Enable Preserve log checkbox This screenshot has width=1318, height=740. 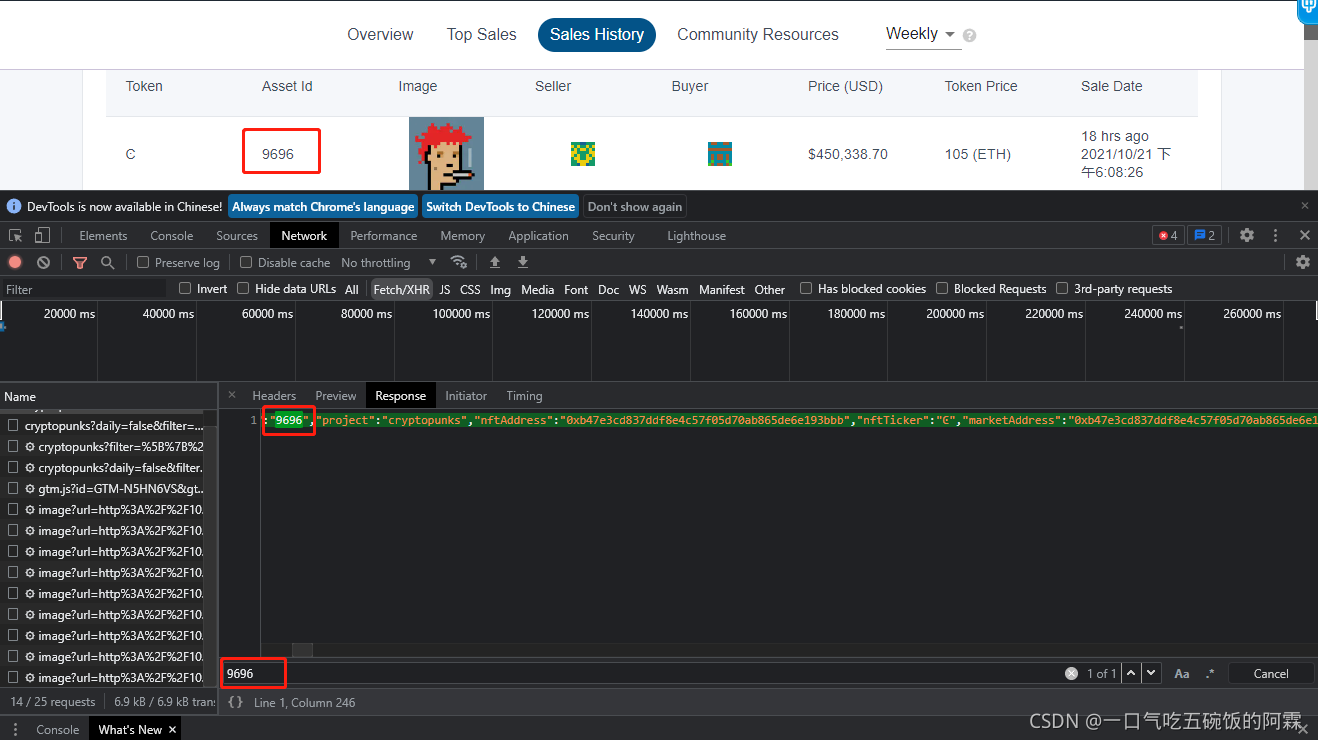click(143, 262)
